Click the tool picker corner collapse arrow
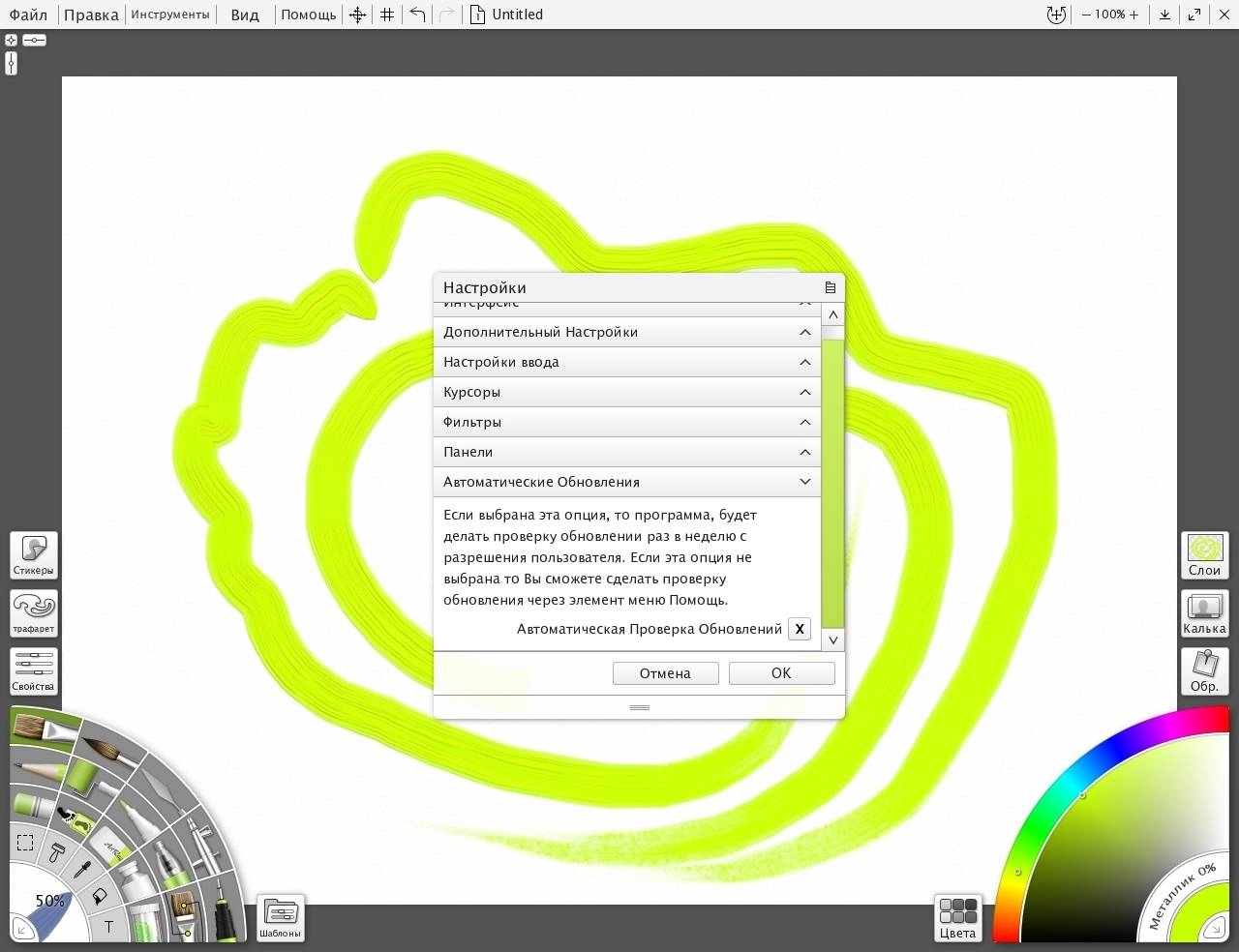This screenshot has width=1239, height=952. pos(21,929)
